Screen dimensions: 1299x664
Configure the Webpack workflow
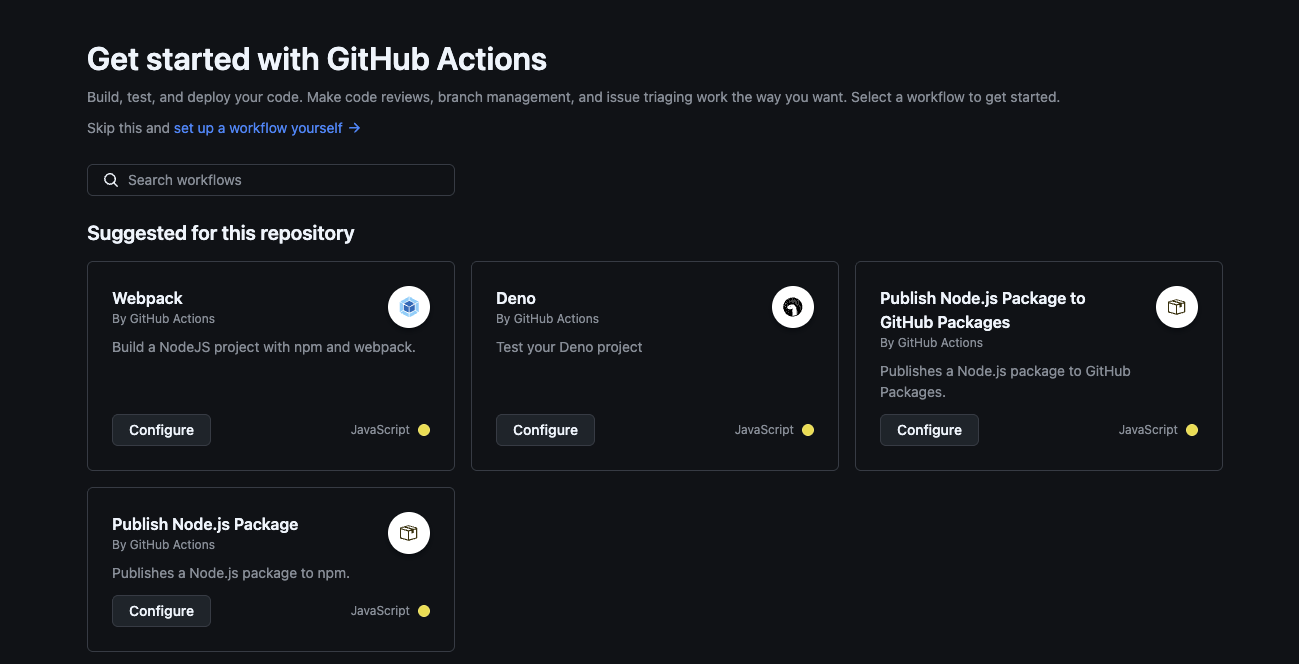pyautogui.click(x=161, y=430)
